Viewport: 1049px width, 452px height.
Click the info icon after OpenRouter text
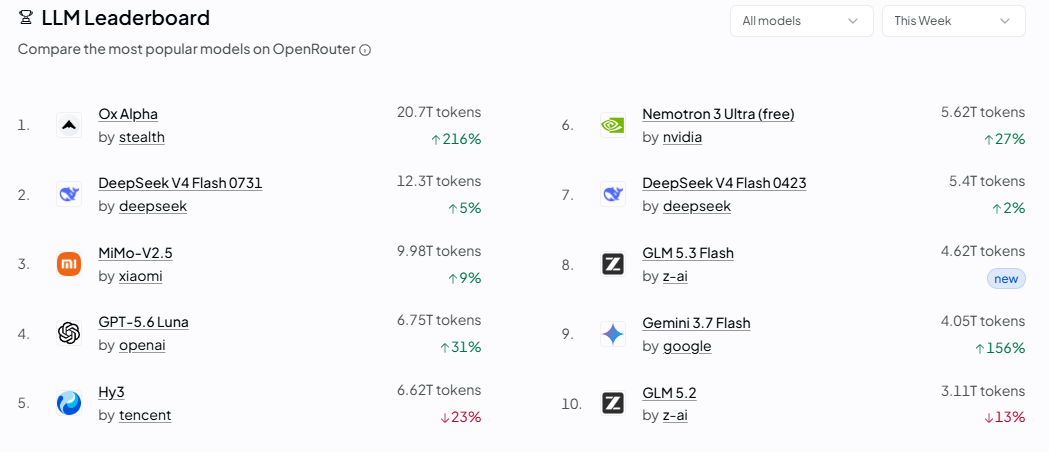click(x=365, y=50)
